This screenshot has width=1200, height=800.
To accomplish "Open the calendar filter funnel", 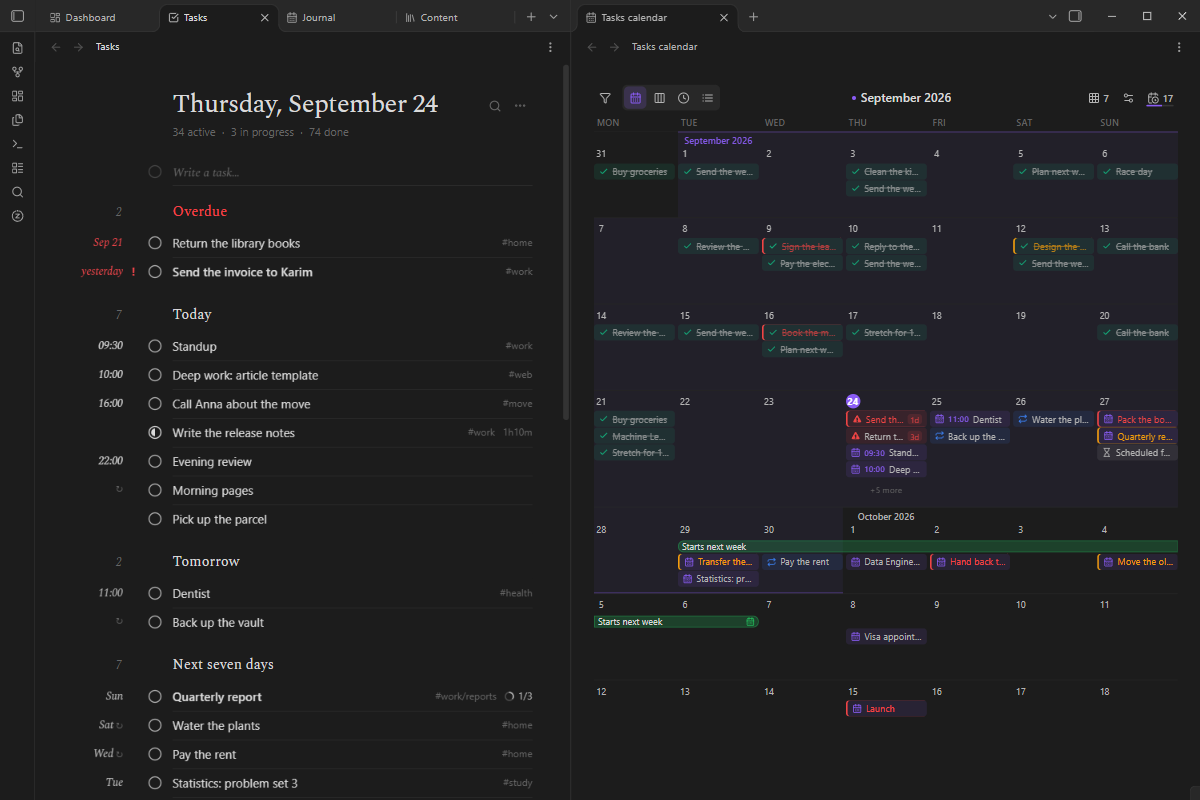I will tap(605, 98).
